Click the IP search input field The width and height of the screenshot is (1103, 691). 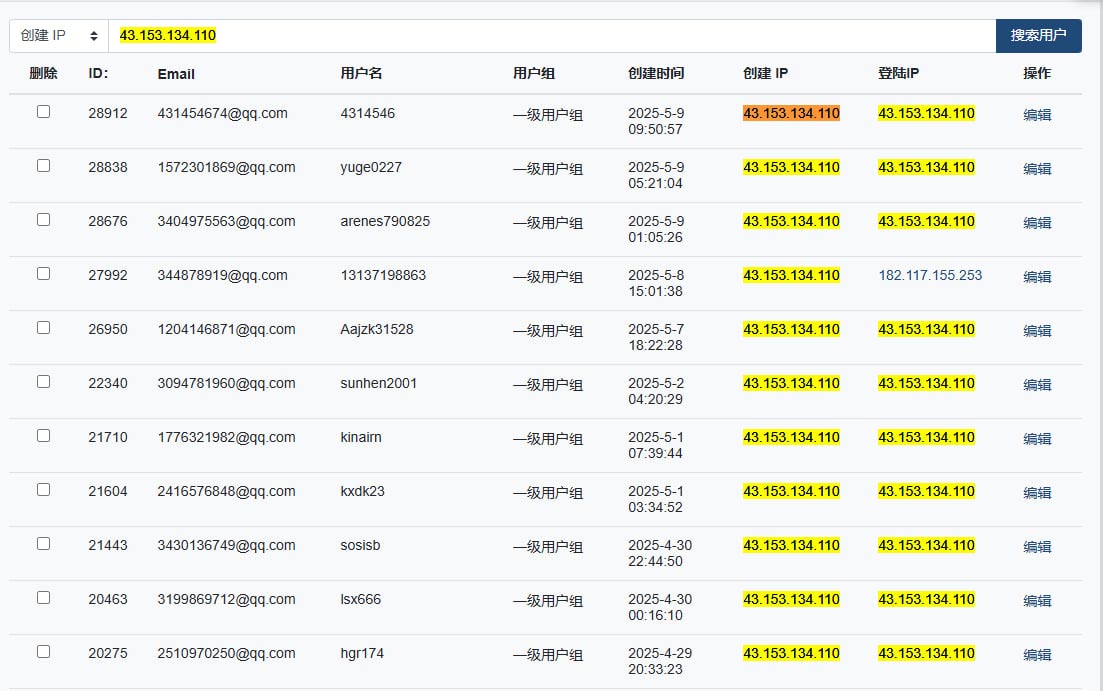(x=552, y=35)
